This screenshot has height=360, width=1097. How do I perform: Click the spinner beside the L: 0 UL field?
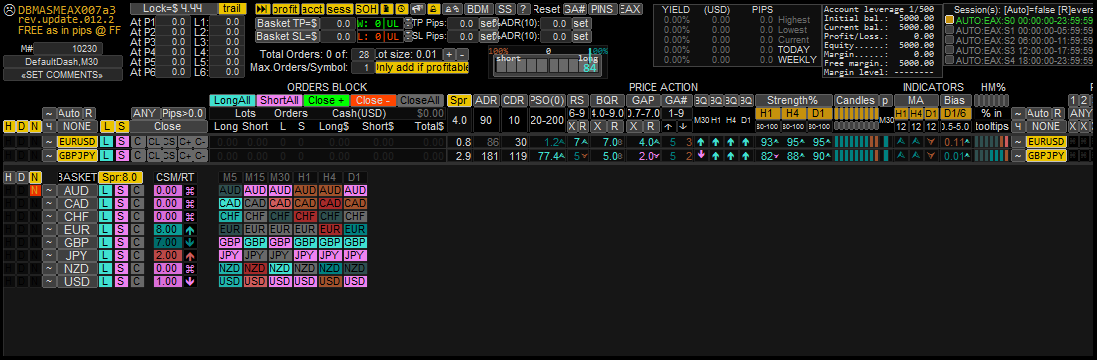point(408,36)
